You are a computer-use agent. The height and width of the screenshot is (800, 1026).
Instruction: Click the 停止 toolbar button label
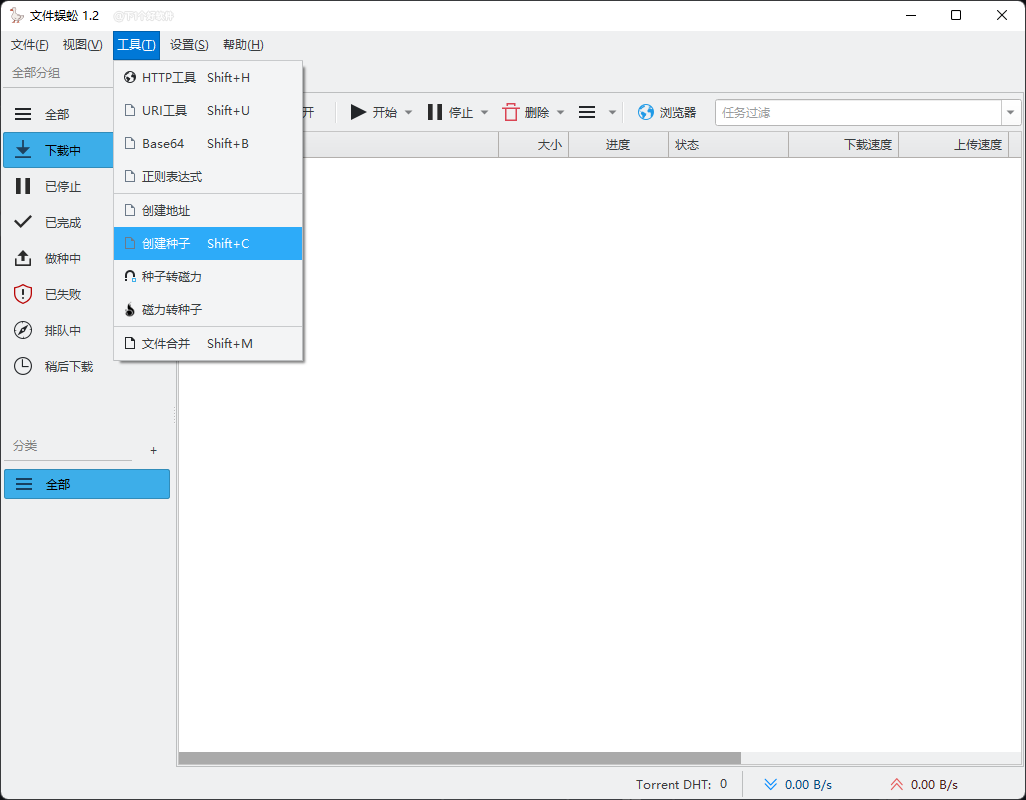(x=461, y=113)
